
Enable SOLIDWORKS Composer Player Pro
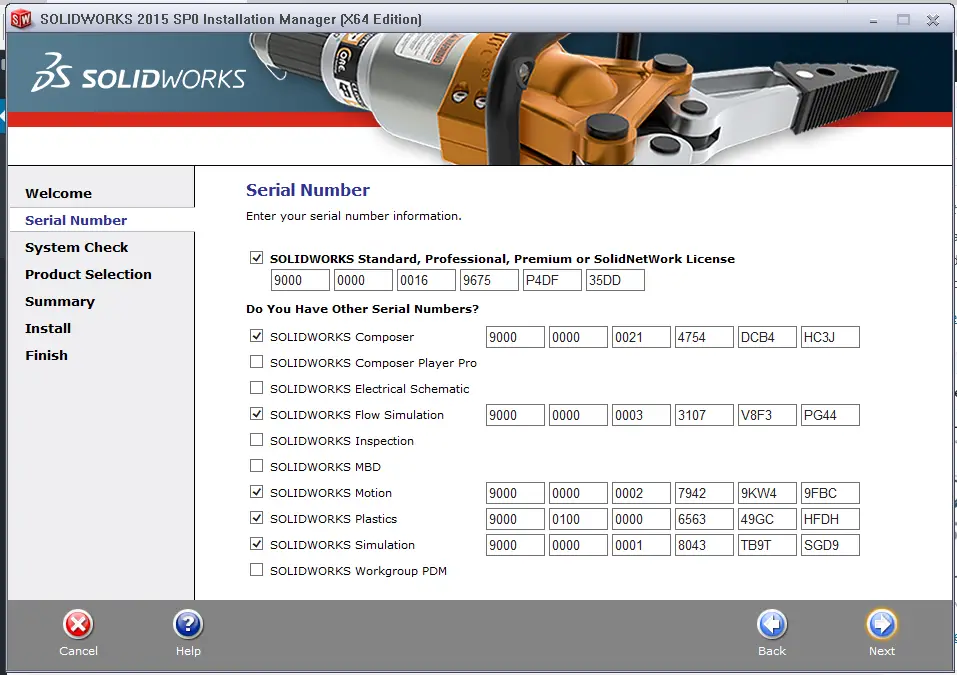pos(256,362)
